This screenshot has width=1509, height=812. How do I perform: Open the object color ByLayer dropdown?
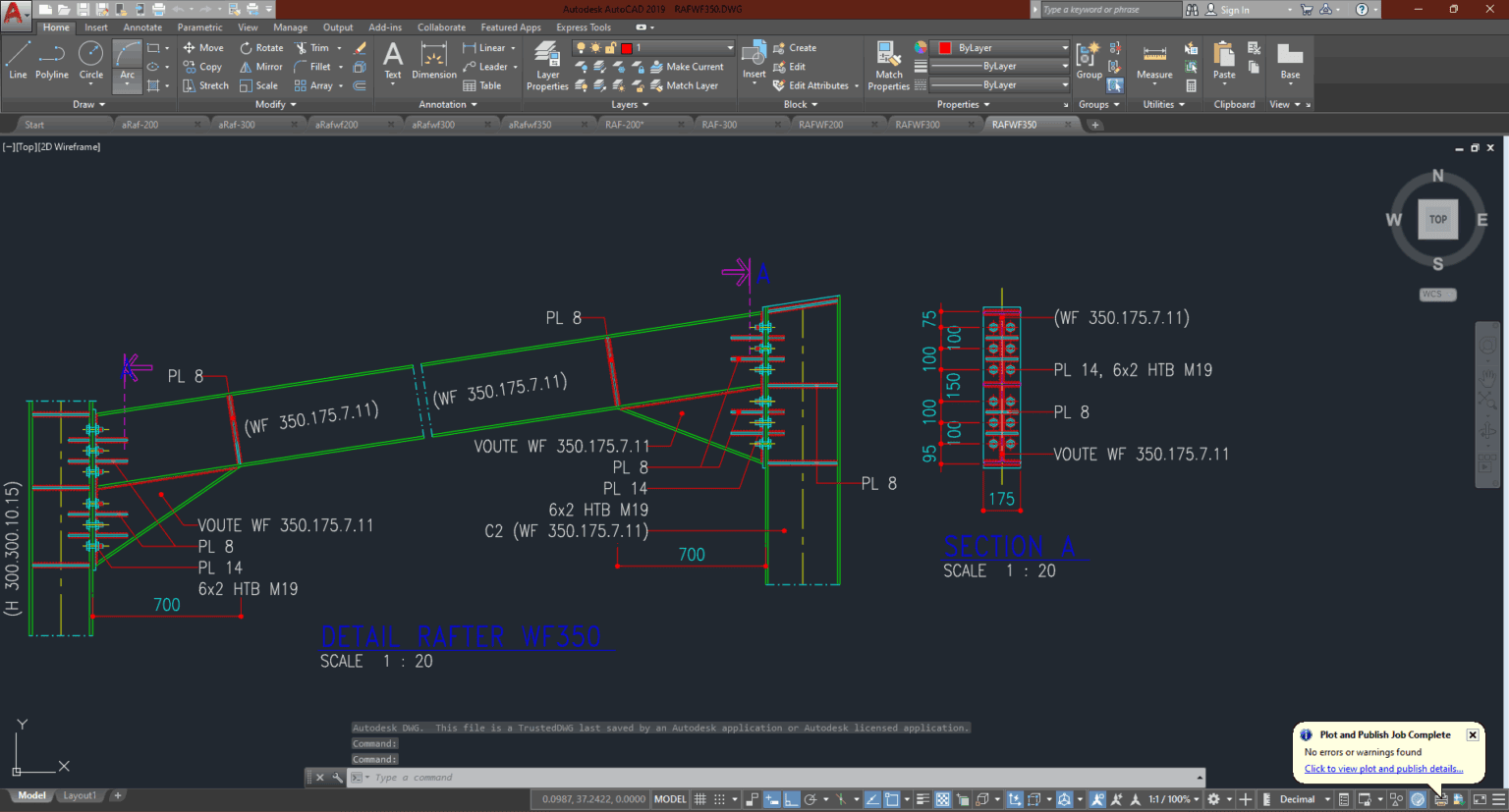(1065, 47)
